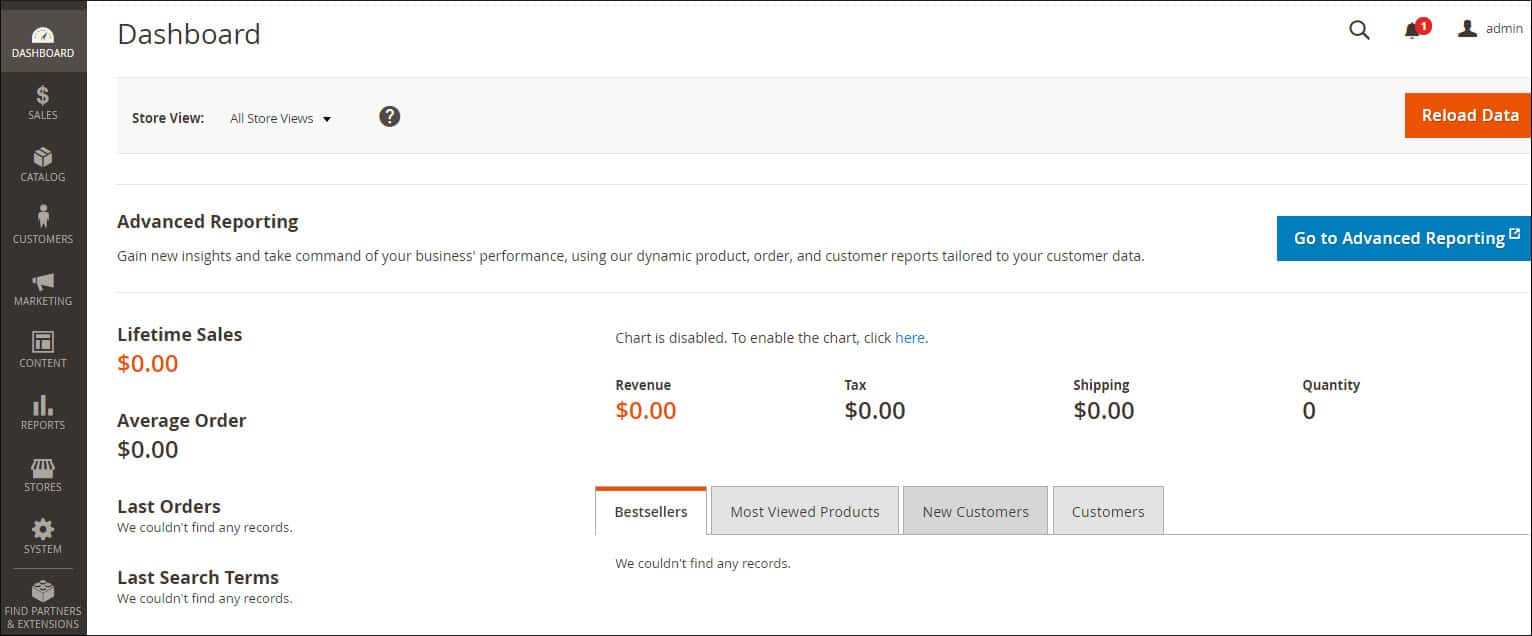
Task: Click the Store View help icon
Action: 390,116
